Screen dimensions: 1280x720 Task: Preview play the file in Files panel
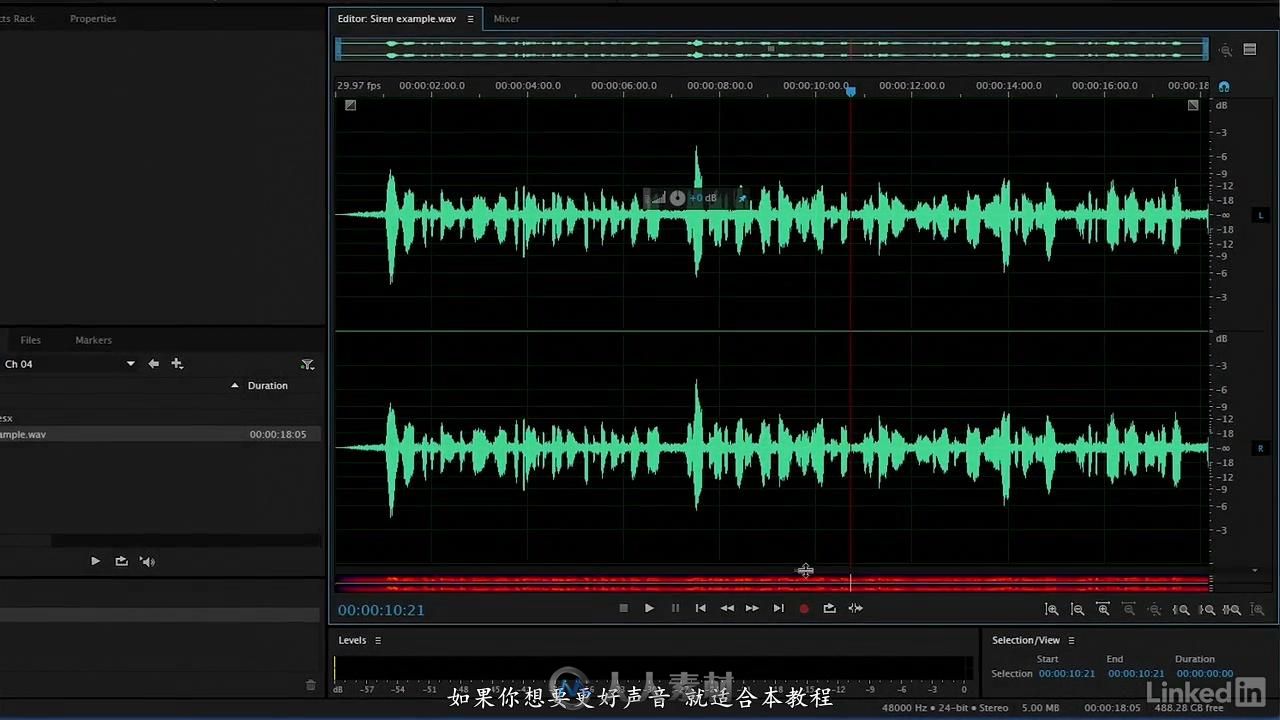95,562
